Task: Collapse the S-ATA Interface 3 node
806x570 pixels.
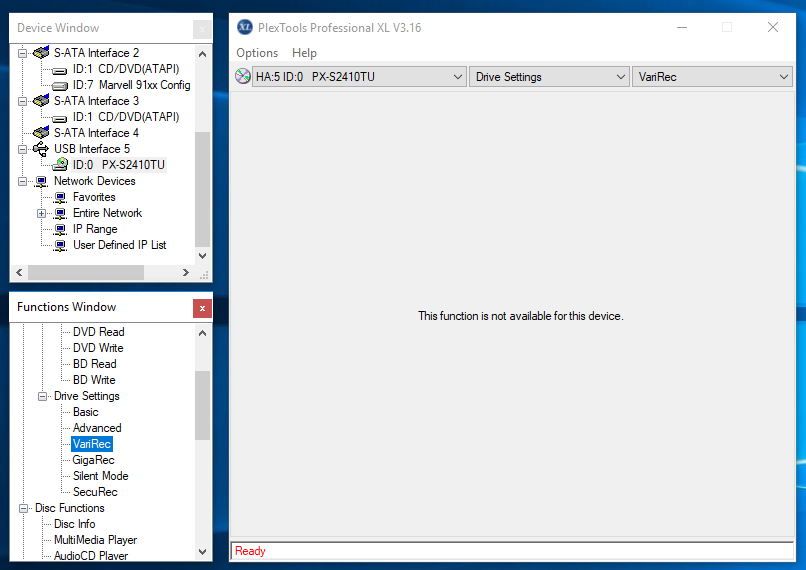Action: (x=23, y=101)
